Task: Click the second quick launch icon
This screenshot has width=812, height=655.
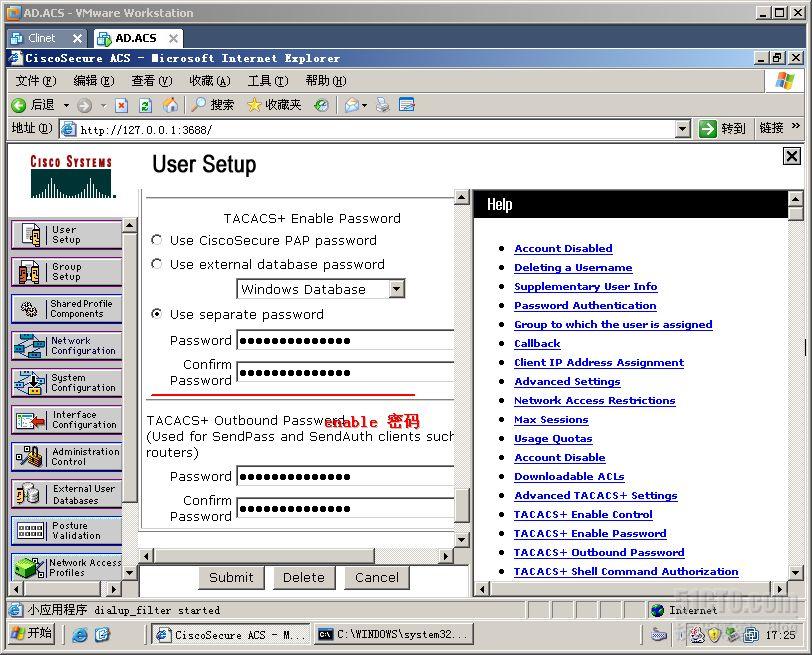Action: pos(103,634)
